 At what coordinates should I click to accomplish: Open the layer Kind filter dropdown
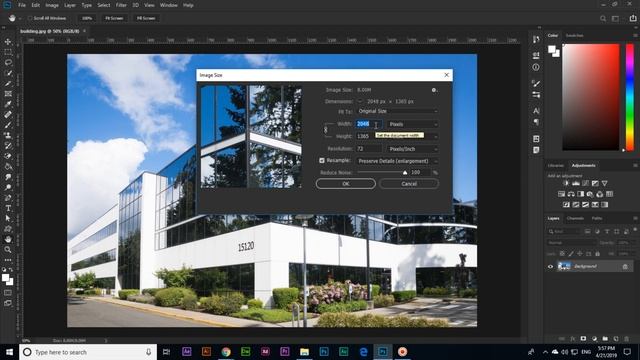(565, 231)
